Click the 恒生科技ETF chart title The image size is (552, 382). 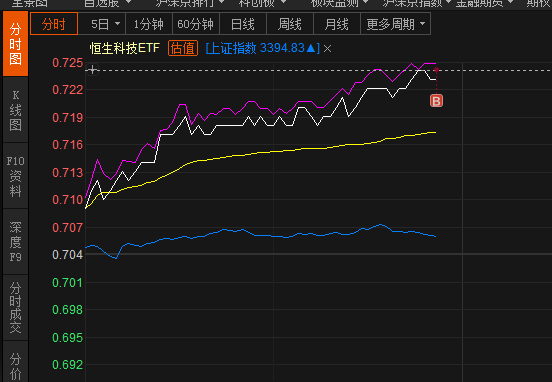pos(125,48)
